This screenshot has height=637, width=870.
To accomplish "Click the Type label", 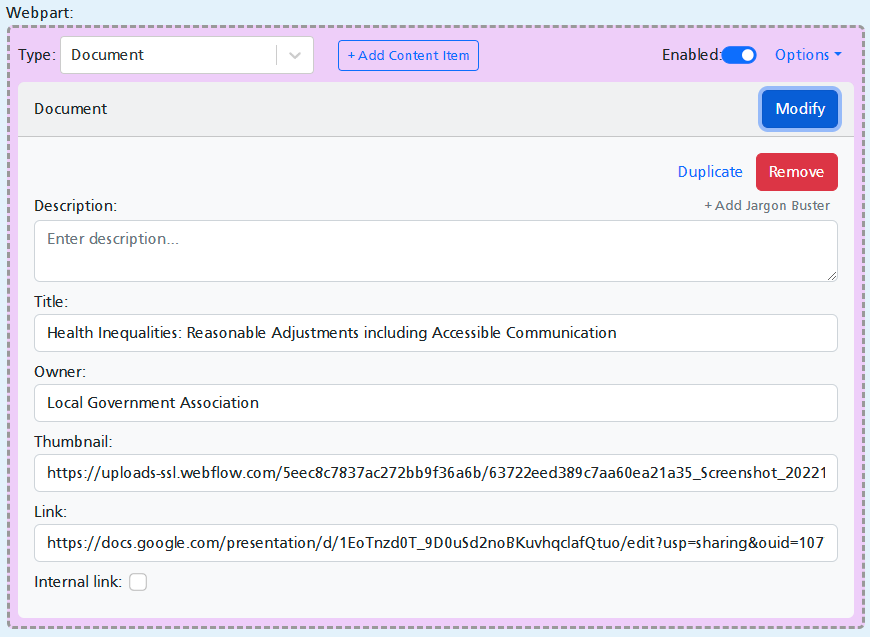I will [x=37, y=55].
